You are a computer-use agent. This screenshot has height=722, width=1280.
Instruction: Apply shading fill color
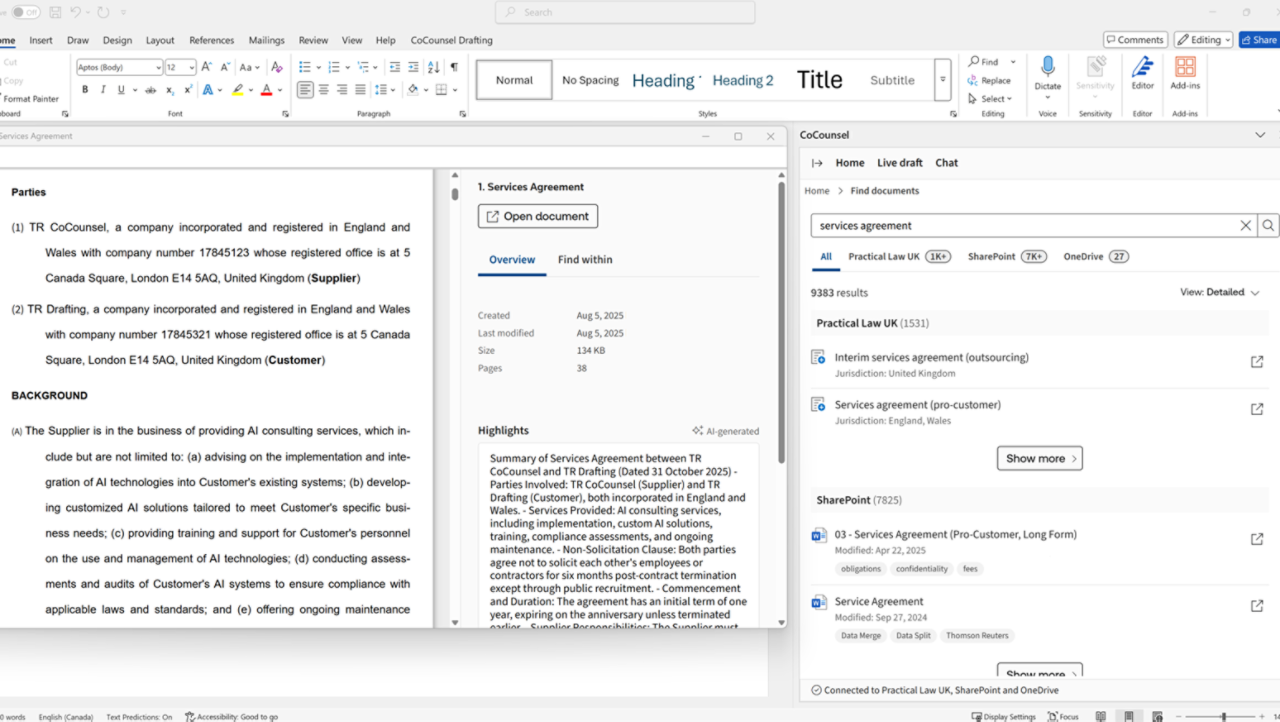click(x=412, y=90)
